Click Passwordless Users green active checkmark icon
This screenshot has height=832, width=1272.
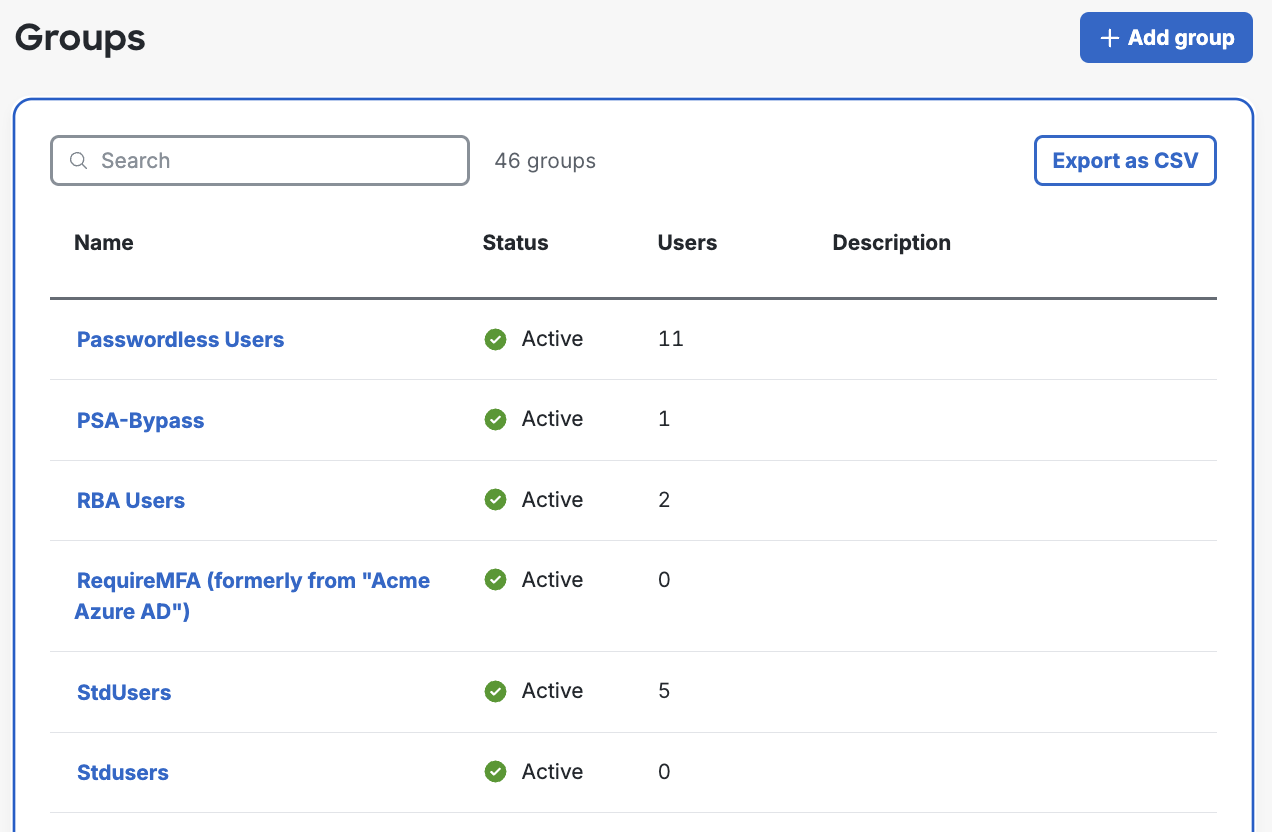click(x=495, y=339)
